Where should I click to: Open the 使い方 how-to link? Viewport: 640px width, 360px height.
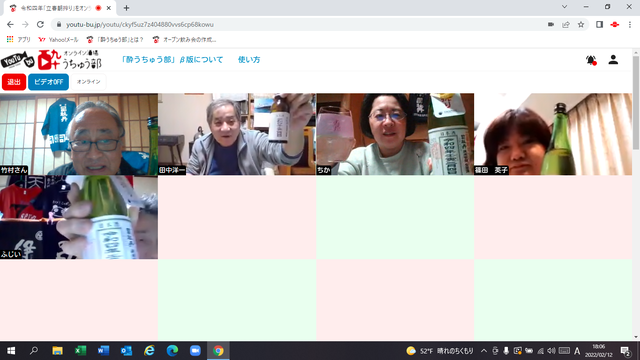click(x=249, y=60)
